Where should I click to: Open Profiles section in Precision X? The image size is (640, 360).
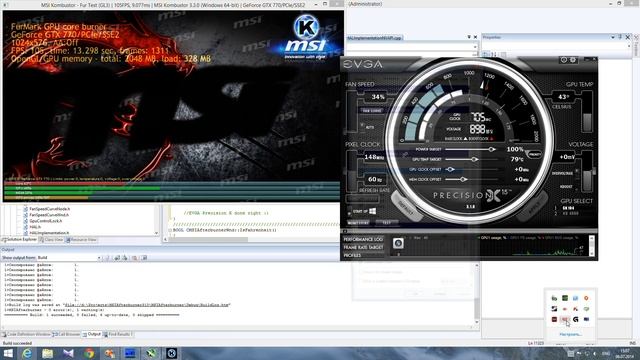tap(363, 256)
